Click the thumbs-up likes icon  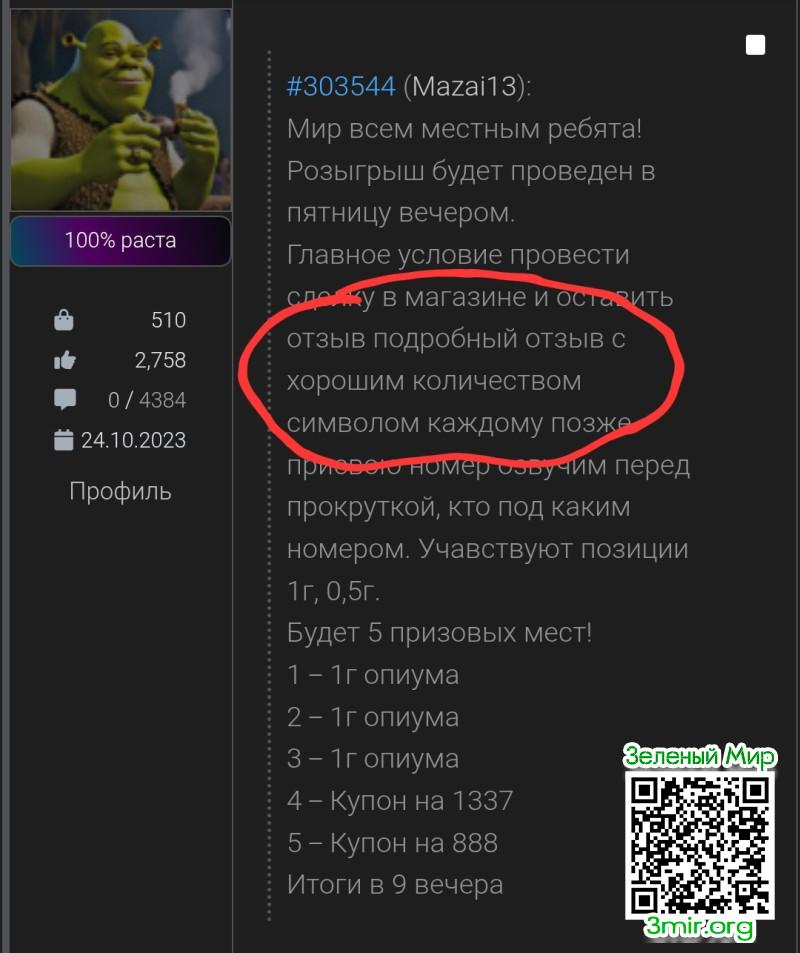point(64,360)
